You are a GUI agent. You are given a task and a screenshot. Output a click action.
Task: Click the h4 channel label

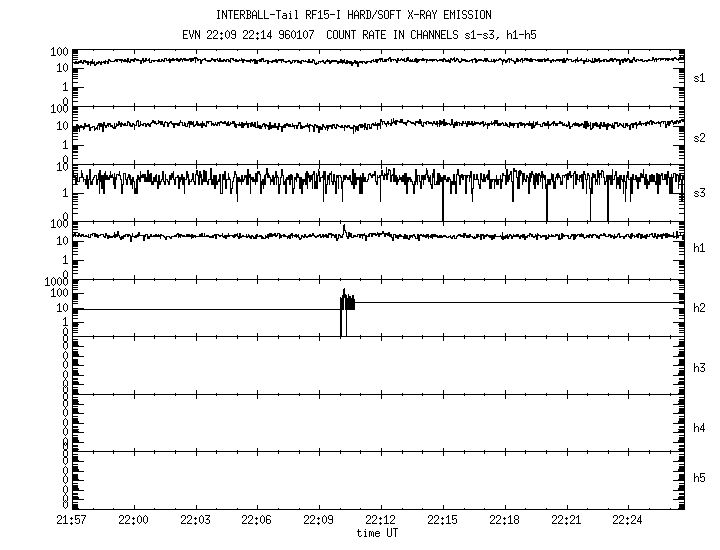click(x=700, y=428)
